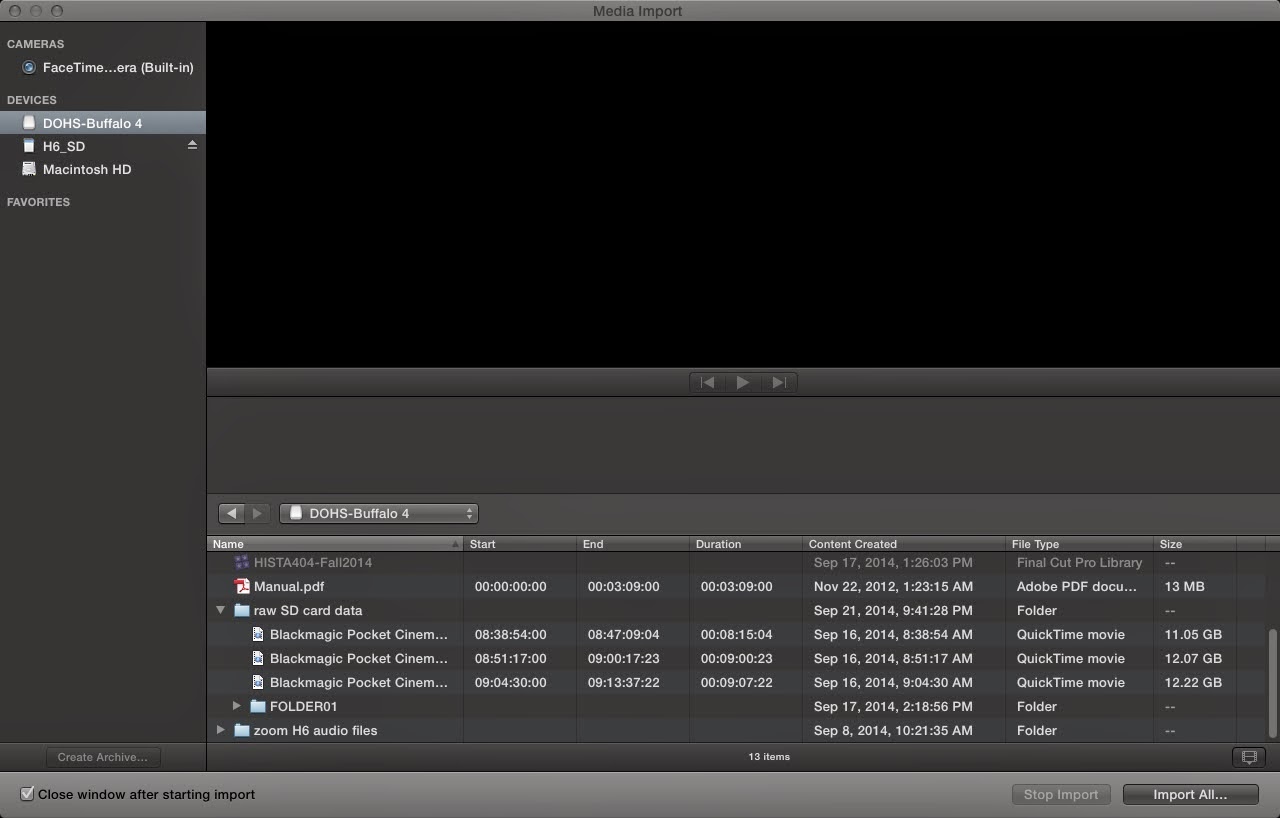Select the HISTA404-Fall2014 library icon
Viewport: 1280px width, 818px height.
pyautogui.click(x=242, y=562)
